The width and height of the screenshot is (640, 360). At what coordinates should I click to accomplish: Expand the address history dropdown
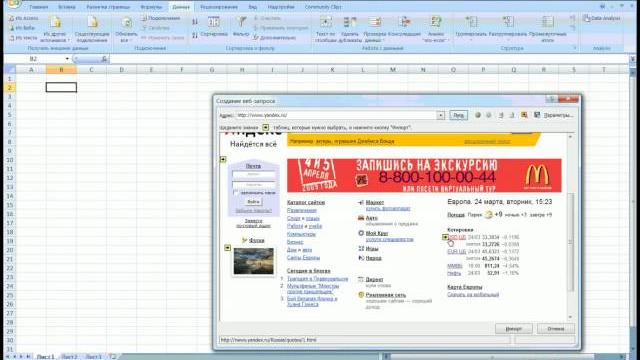pyautogui.click(x=441, y=116)
